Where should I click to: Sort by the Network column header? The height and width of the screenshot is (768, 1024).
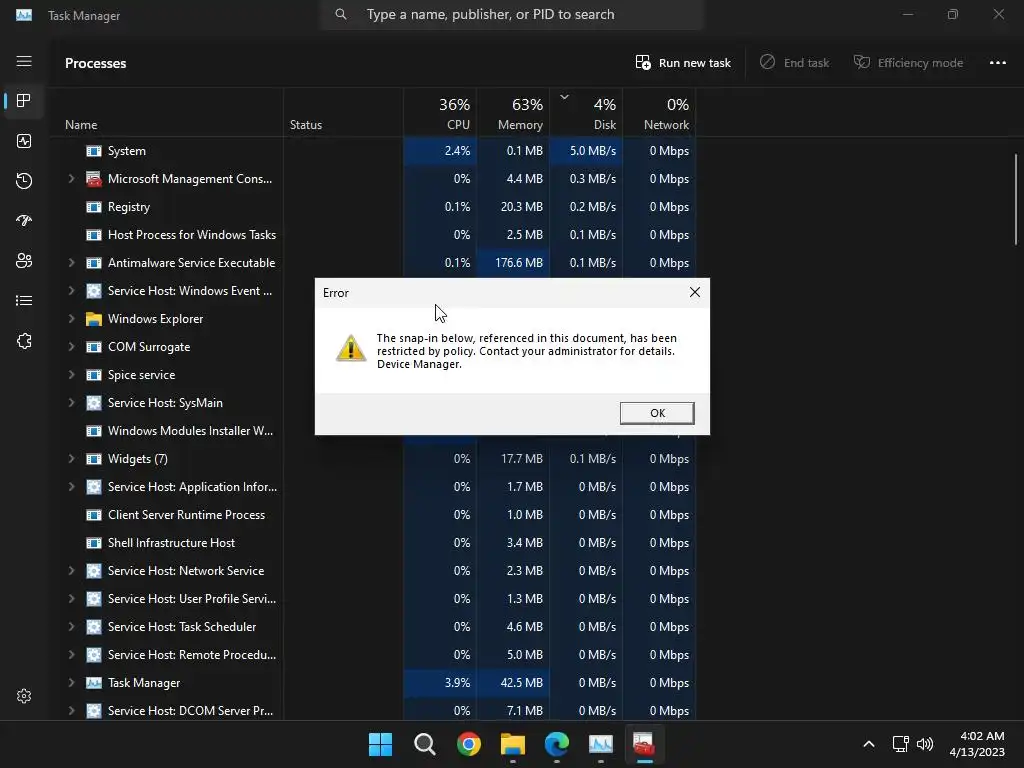point(660,114)
